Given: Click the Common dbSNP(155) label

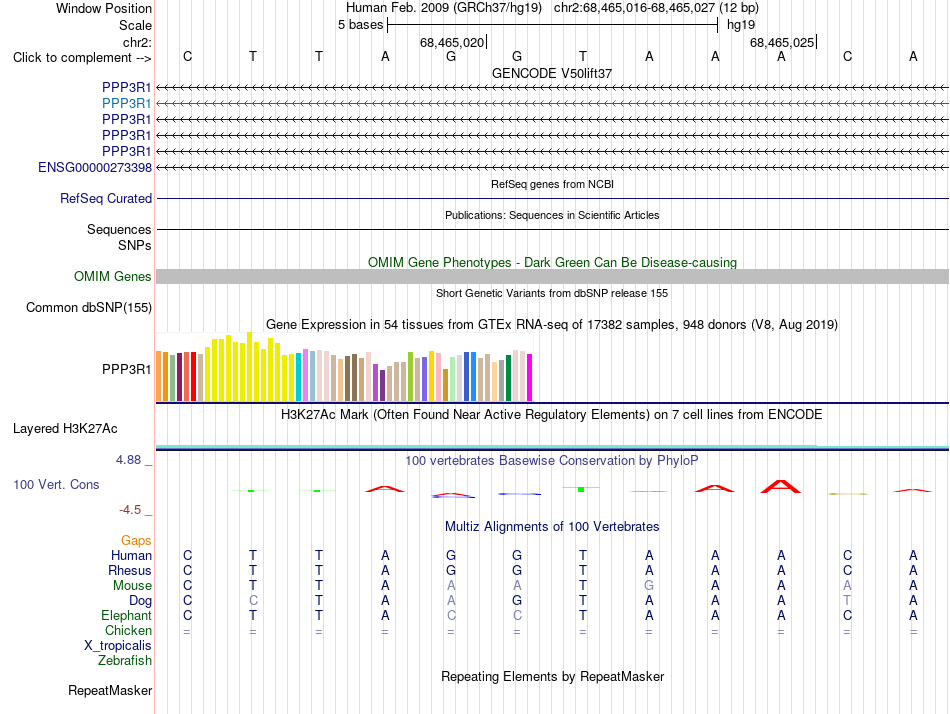Looking at the screenshot, I should (x=89, y=307).
